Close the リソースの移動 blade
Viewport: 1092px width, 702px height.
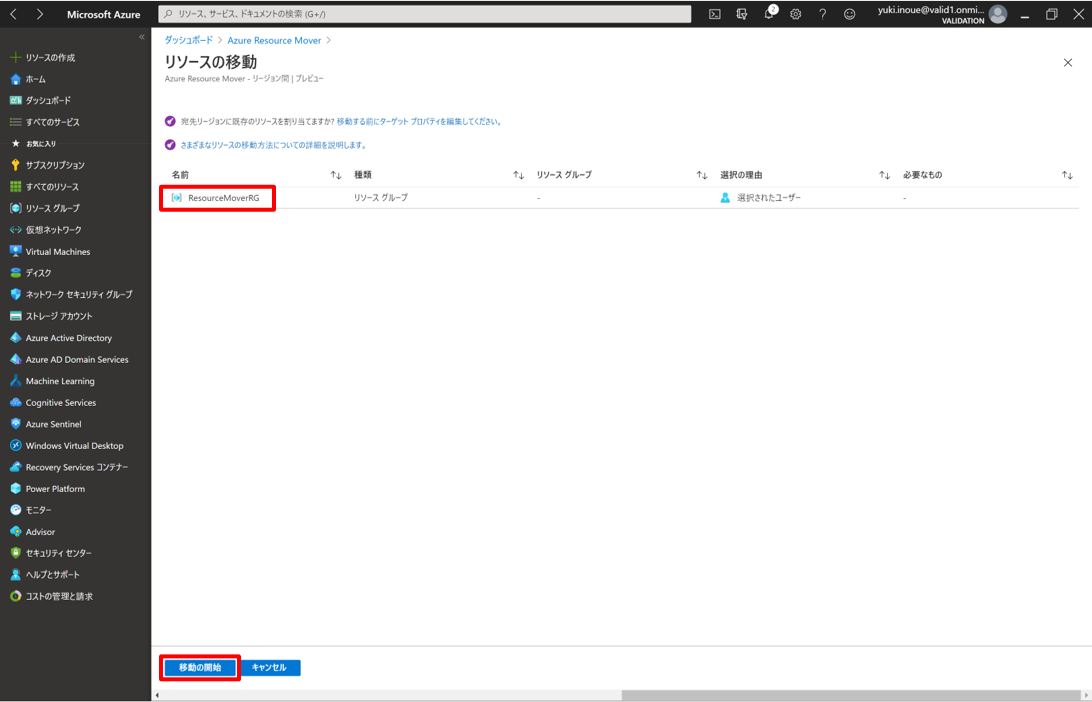pyautogui.click(x=1068, y=63)
